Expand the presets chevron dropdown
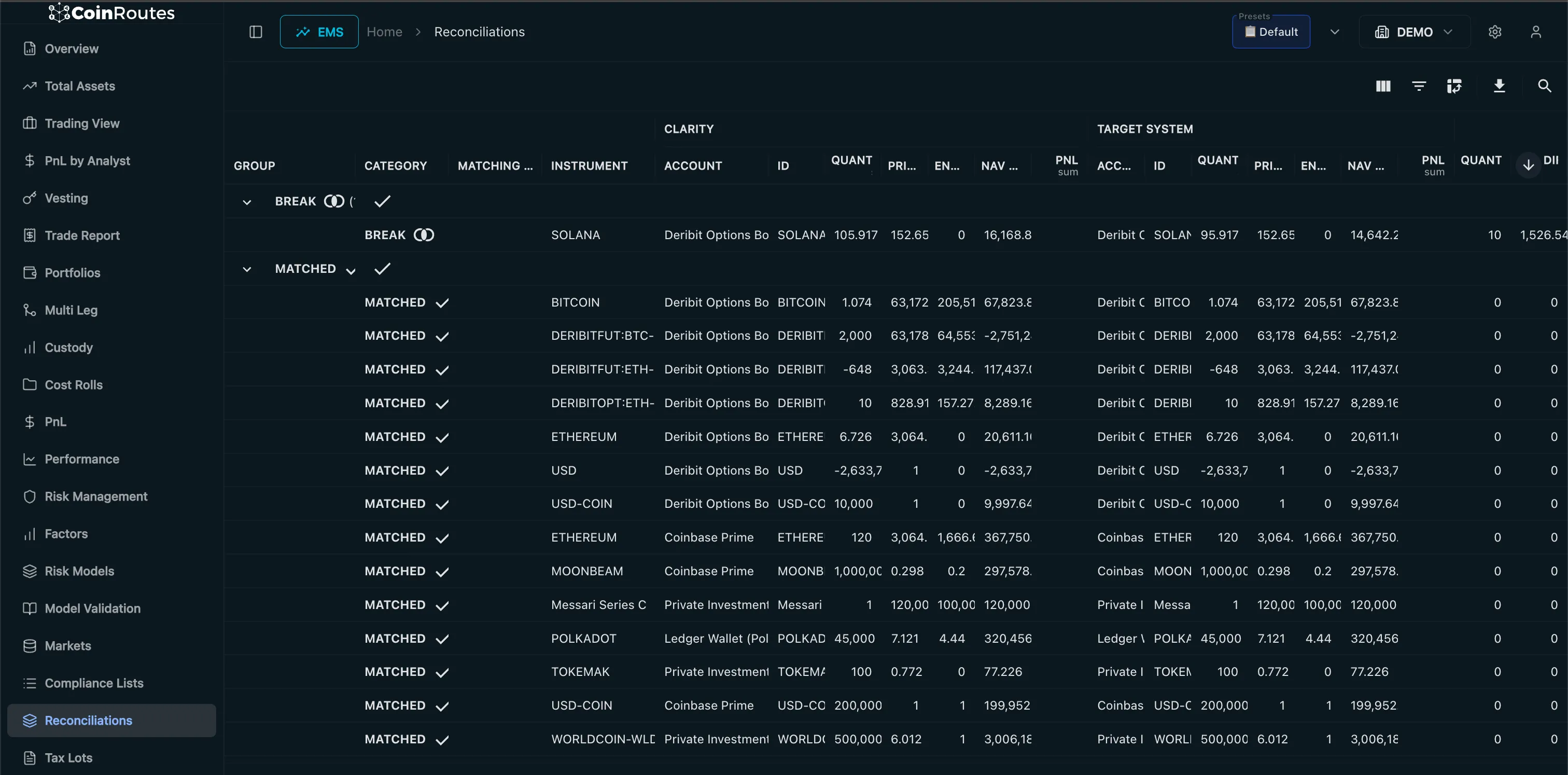This screenshot has width=1568, height=775. click(1335, 32)
